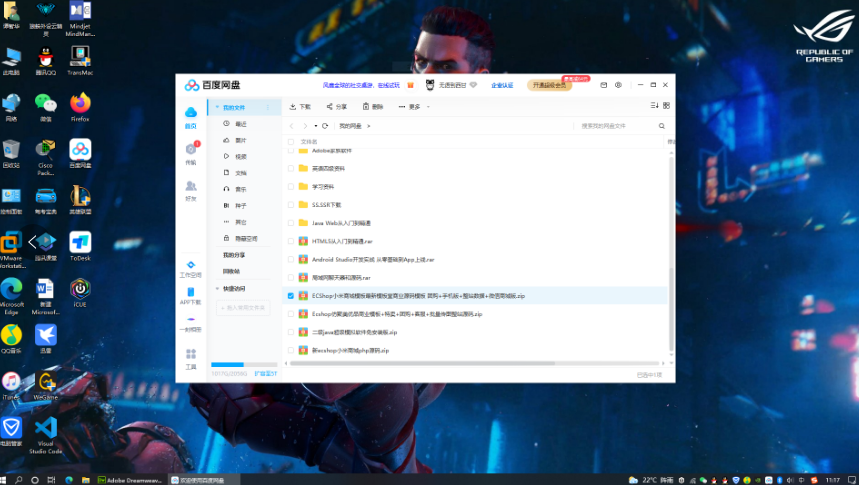Viewport: 859px width, 485px height.
Task: Click the search magnifier icon
Action: pos(662,126)
